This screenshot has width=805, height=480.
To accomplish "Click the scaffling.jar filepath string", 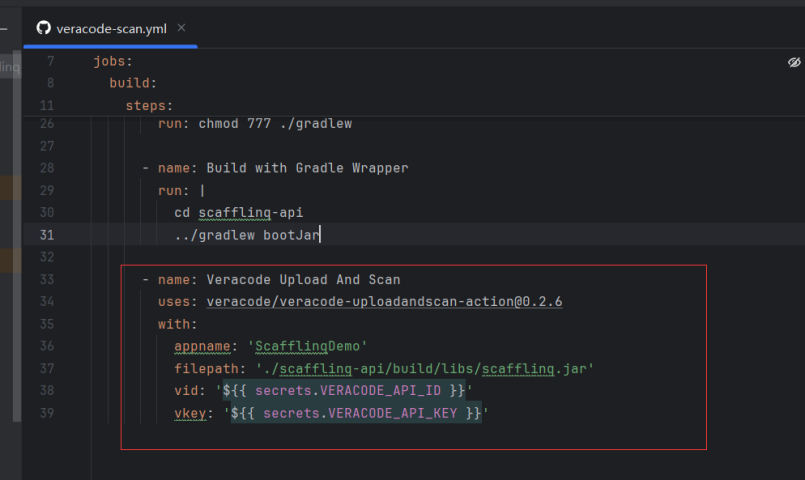I will (x=425, y=369).
